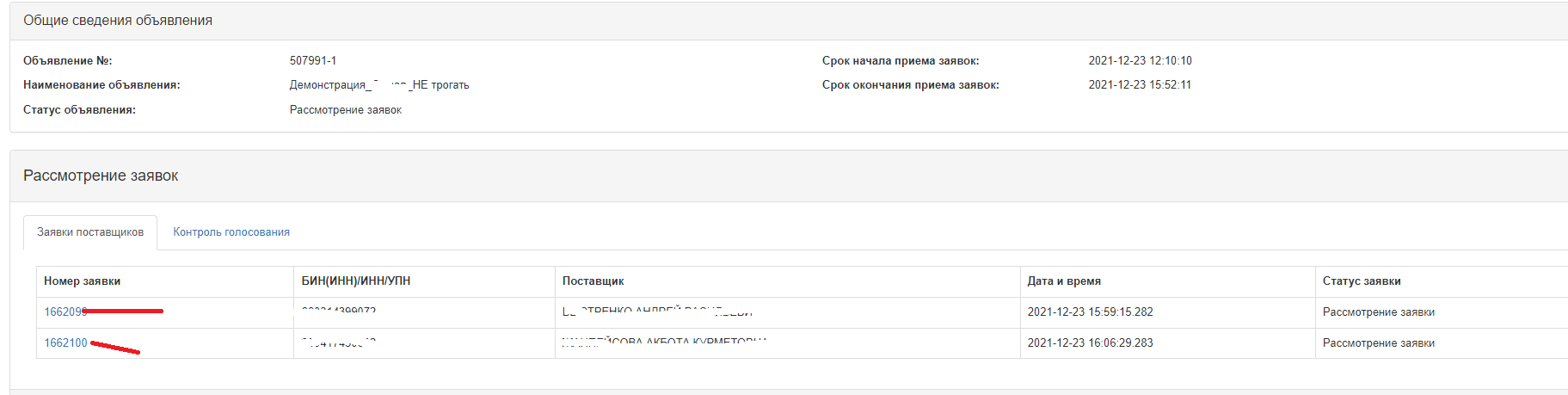Screen dimensions: 1568x395
Task: Click the Поставщик column header
Action: click(x=593, y=281)
